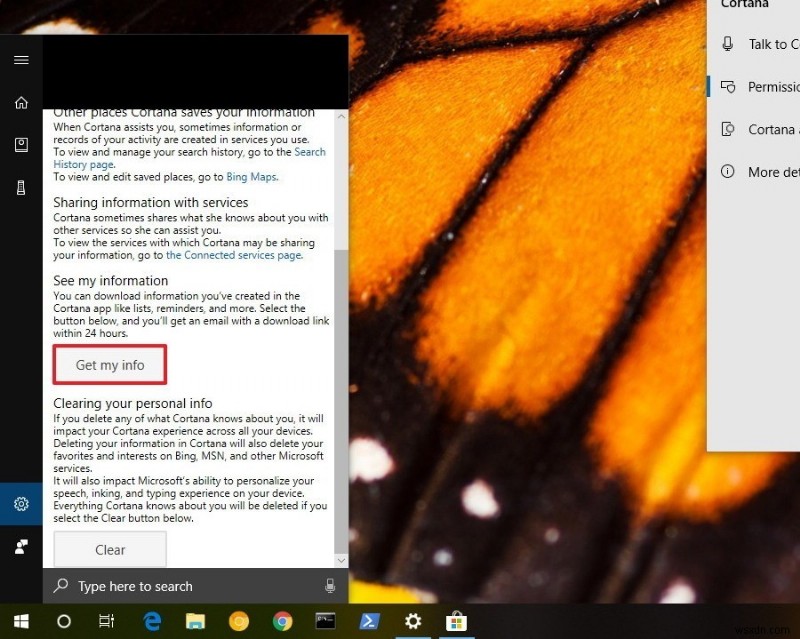Open the Connected services page link
Image resolution: width=800 pixels, height=639 pixels.
coord(234,255)
